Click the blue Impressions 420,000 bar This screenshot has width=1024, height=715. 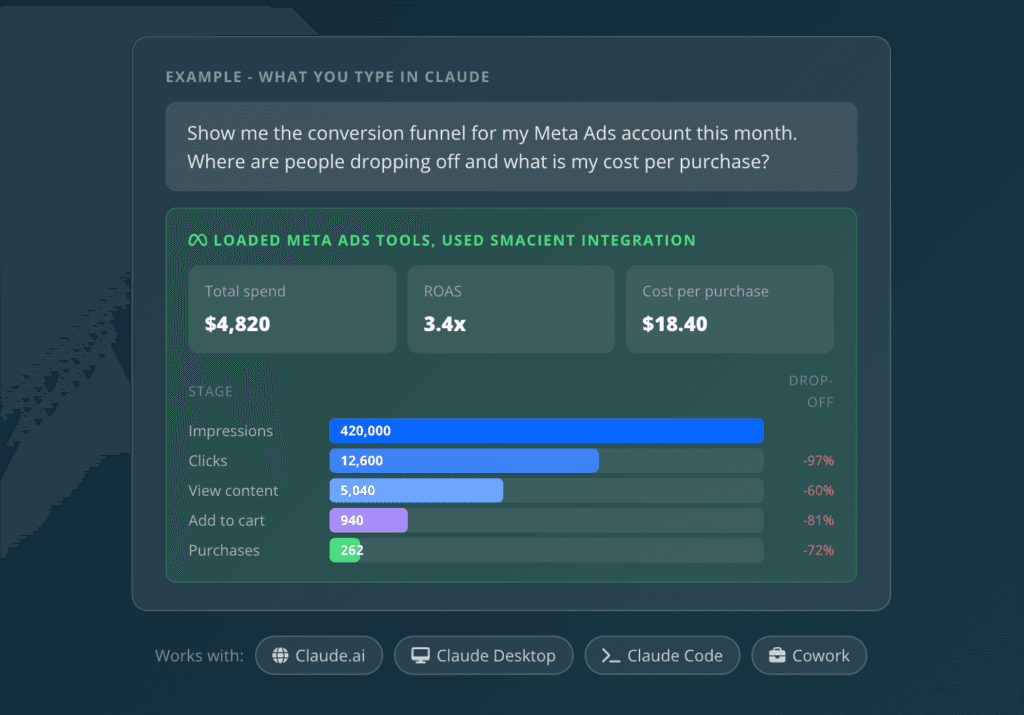547,431
